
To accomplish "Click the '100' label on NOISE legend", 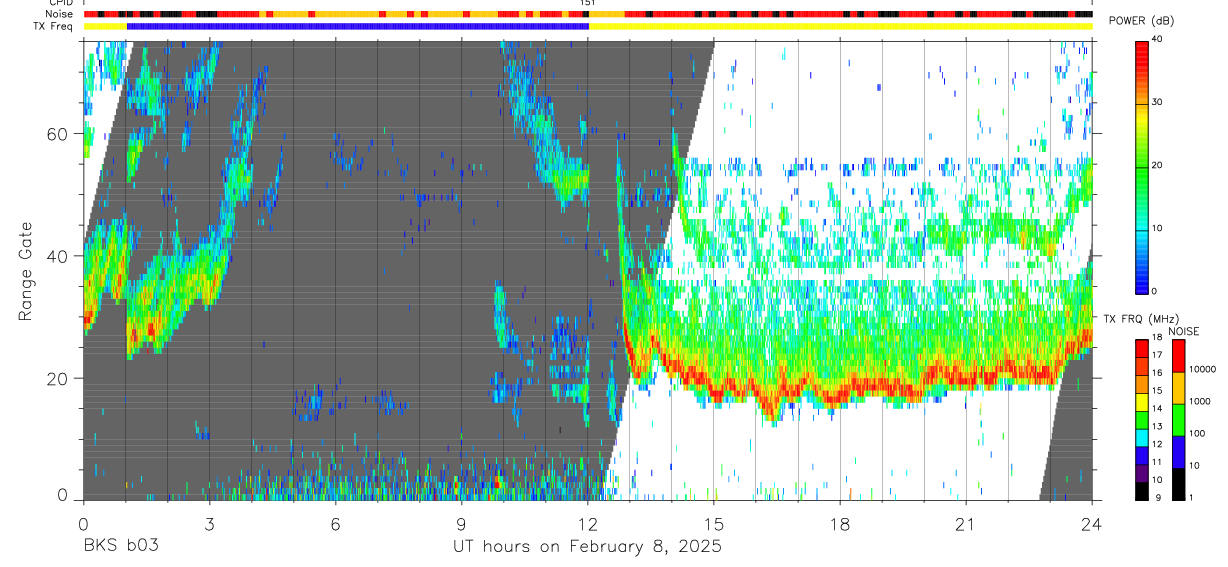I will pyautogui.click(x=1198, y=433).
